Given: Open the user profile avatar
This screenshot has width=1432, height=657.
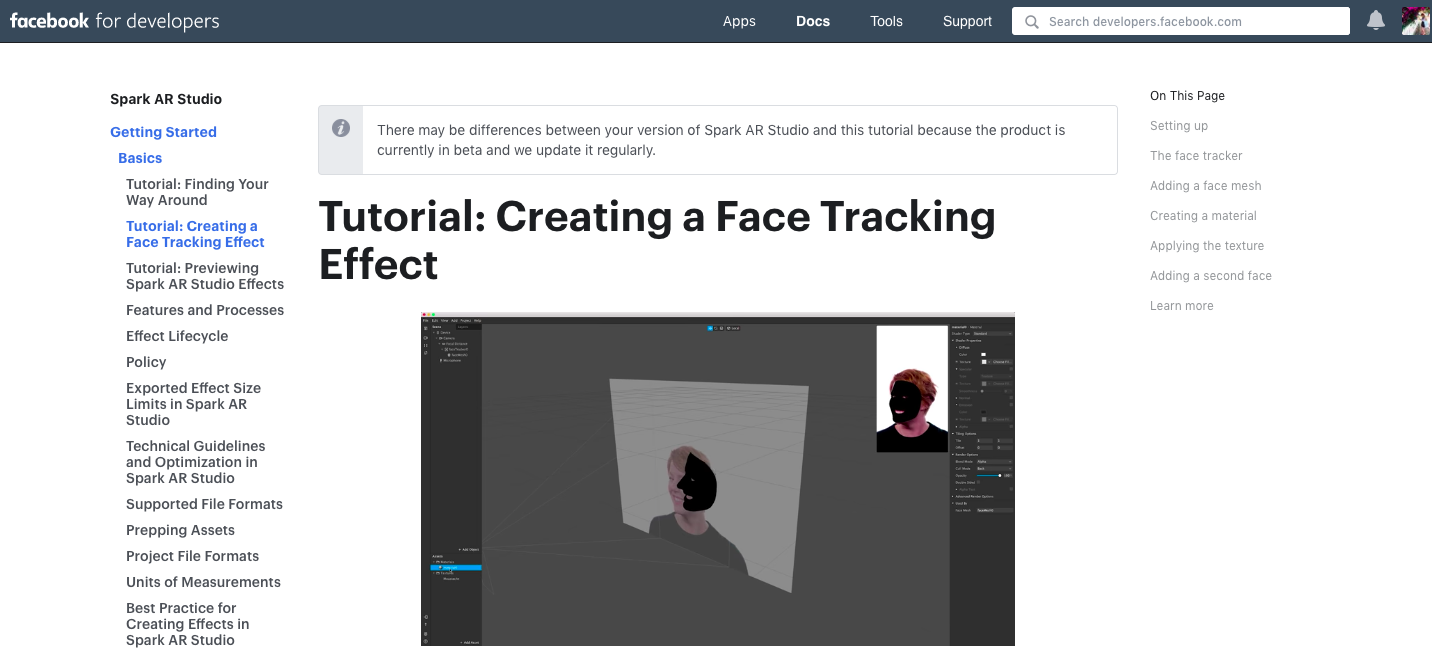Looking at the screenshot, I should coord(1415,21).
